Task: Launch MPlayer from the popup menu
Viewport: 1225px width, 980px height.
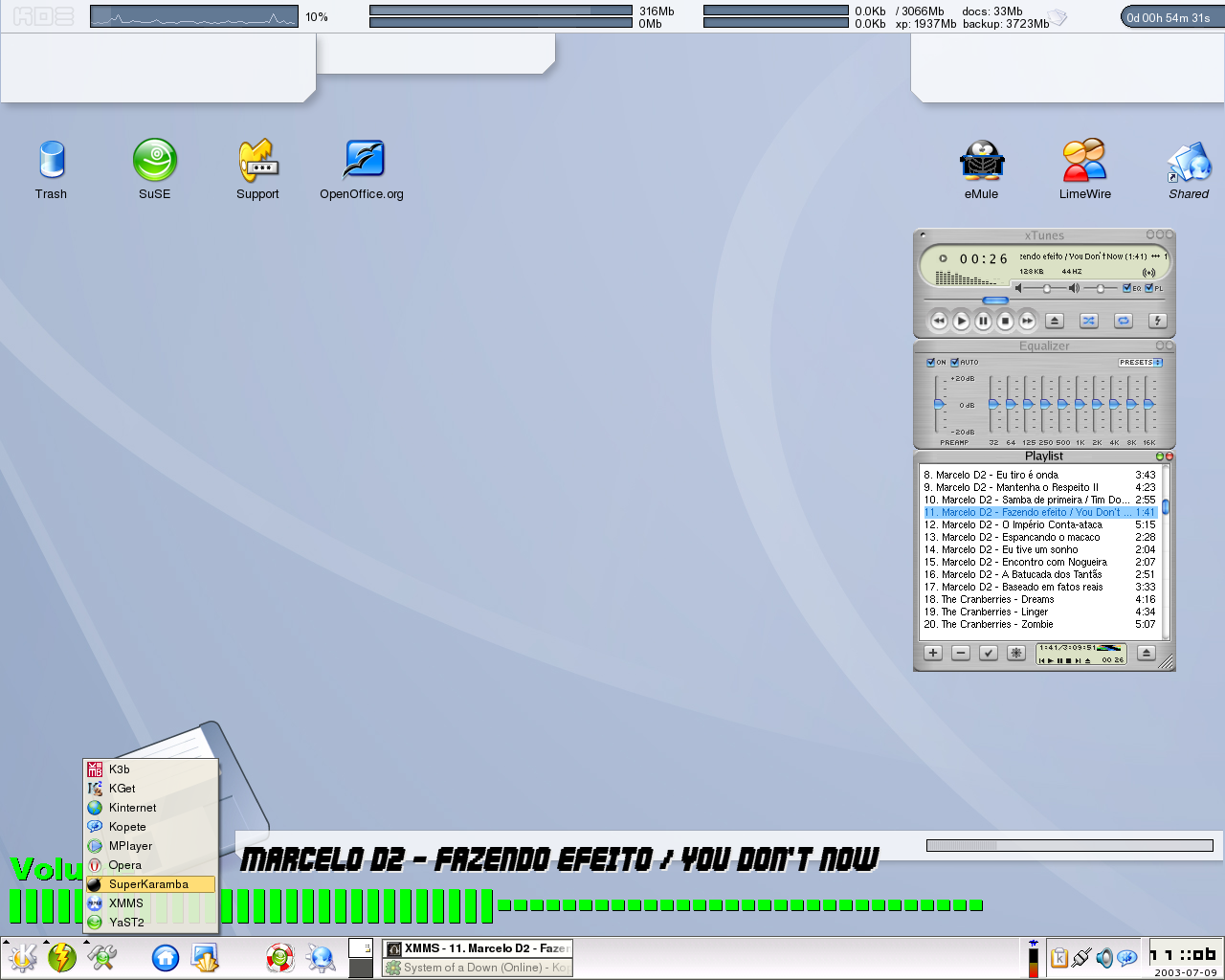Action: click(x=150, y=846)
